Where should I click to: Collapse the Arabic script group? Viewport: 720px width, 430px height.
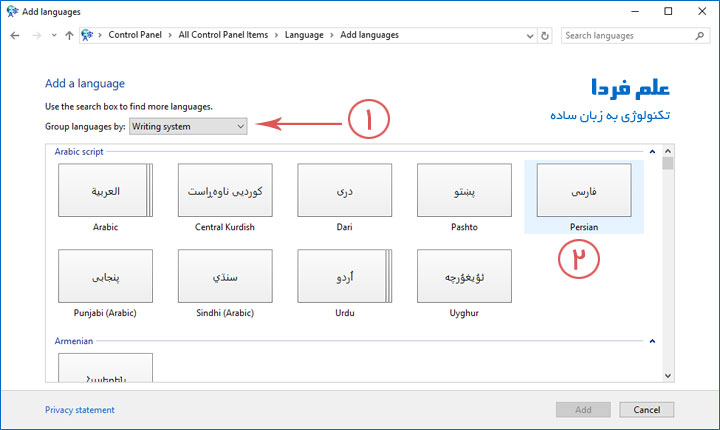pos(653,152)
